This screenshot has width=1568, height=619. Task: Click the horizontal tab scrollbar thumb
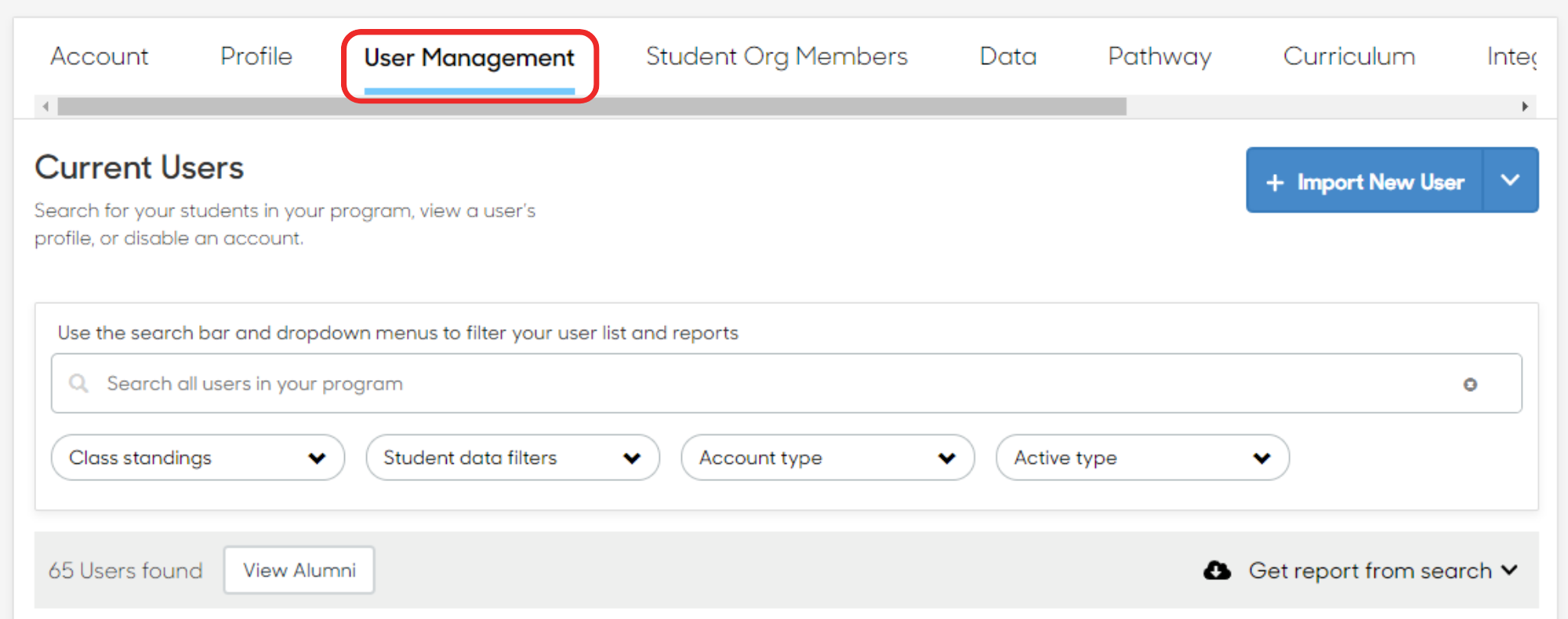tap(592, 107)
